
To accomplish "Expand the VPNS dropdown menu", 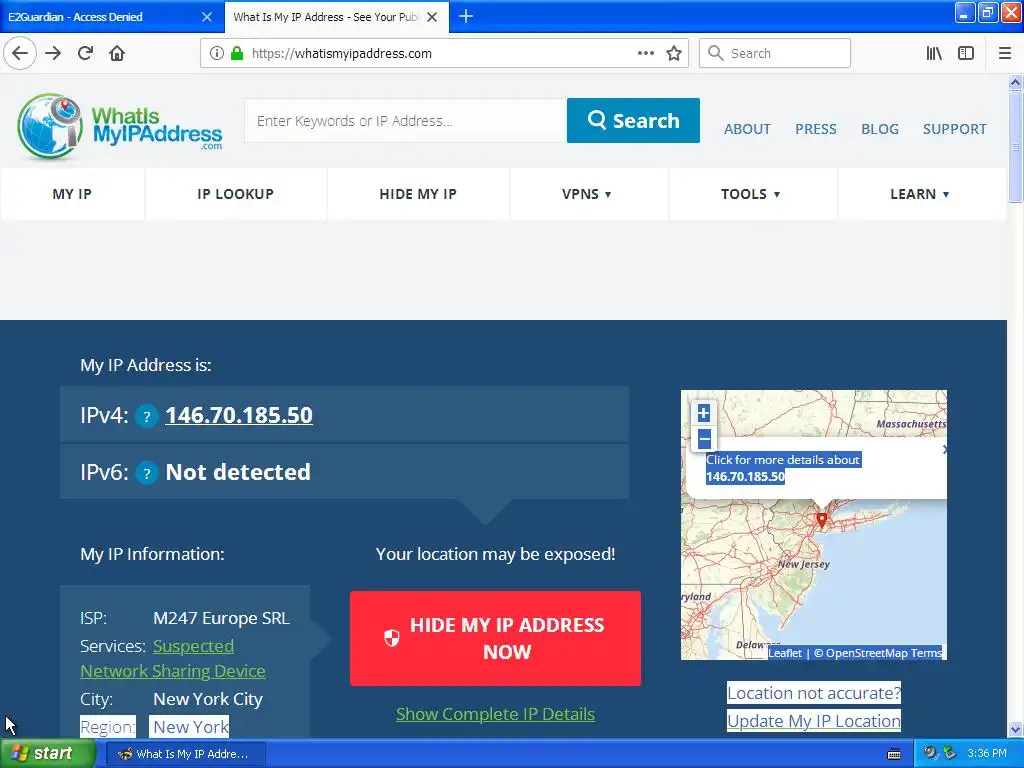I will click(586, 194).
